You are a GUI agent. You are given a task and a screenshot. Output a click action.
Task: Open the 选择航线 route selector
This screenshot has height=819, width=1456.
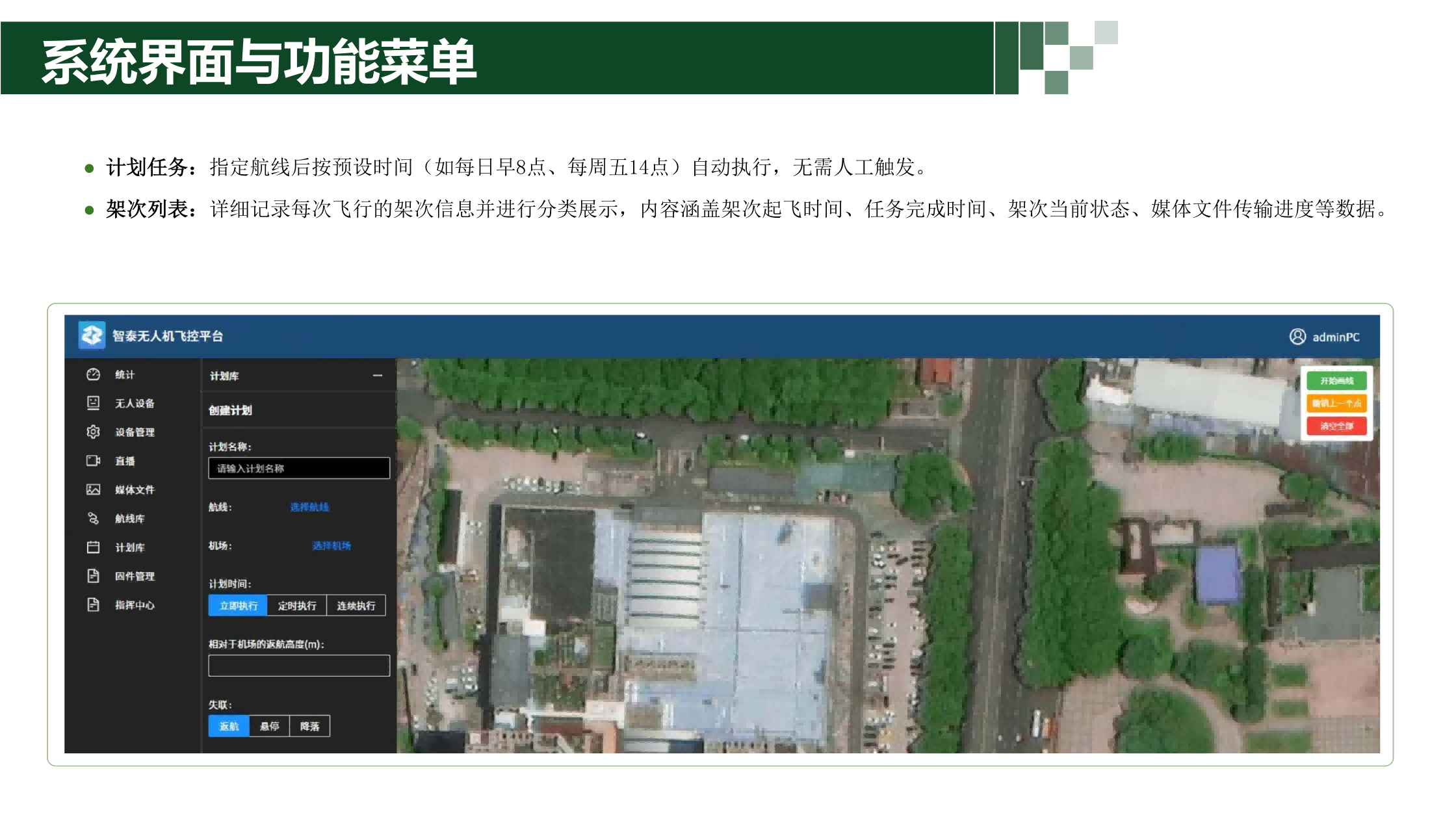pyautogui.click(x=309, y=507)
